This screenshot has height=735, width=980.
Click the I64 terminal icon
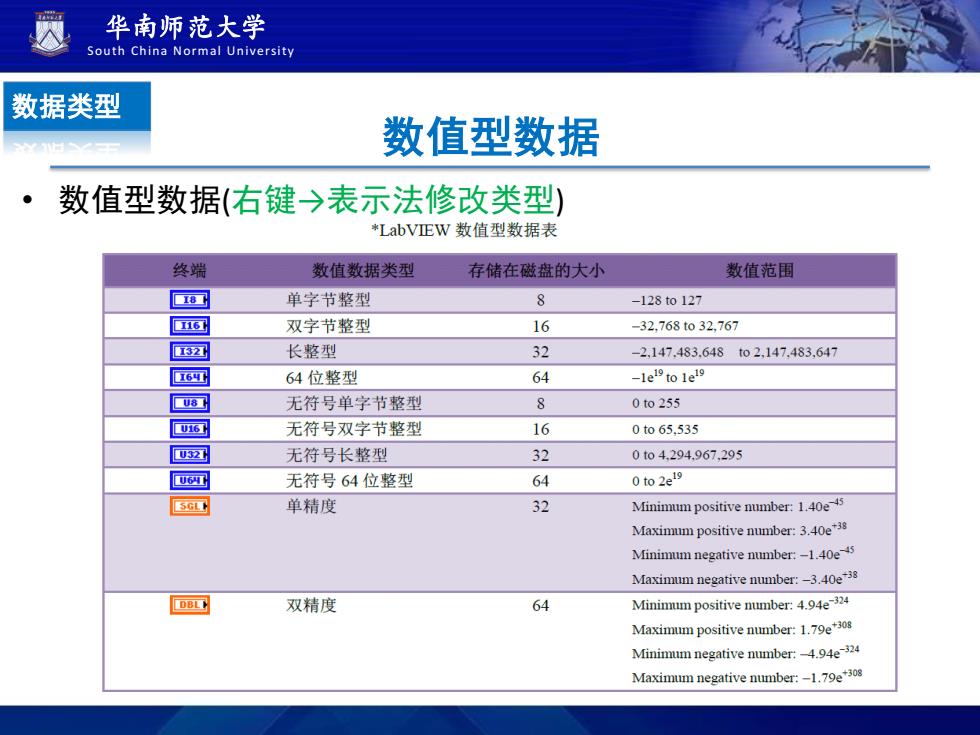pos(190,377)
